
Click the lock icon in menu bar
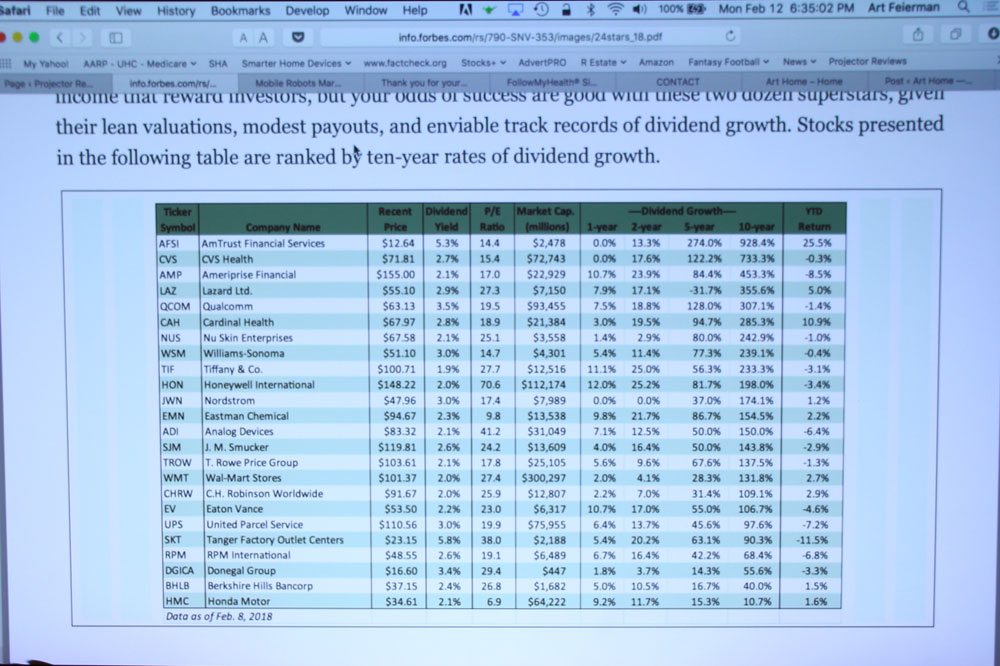tap(566, 10)
